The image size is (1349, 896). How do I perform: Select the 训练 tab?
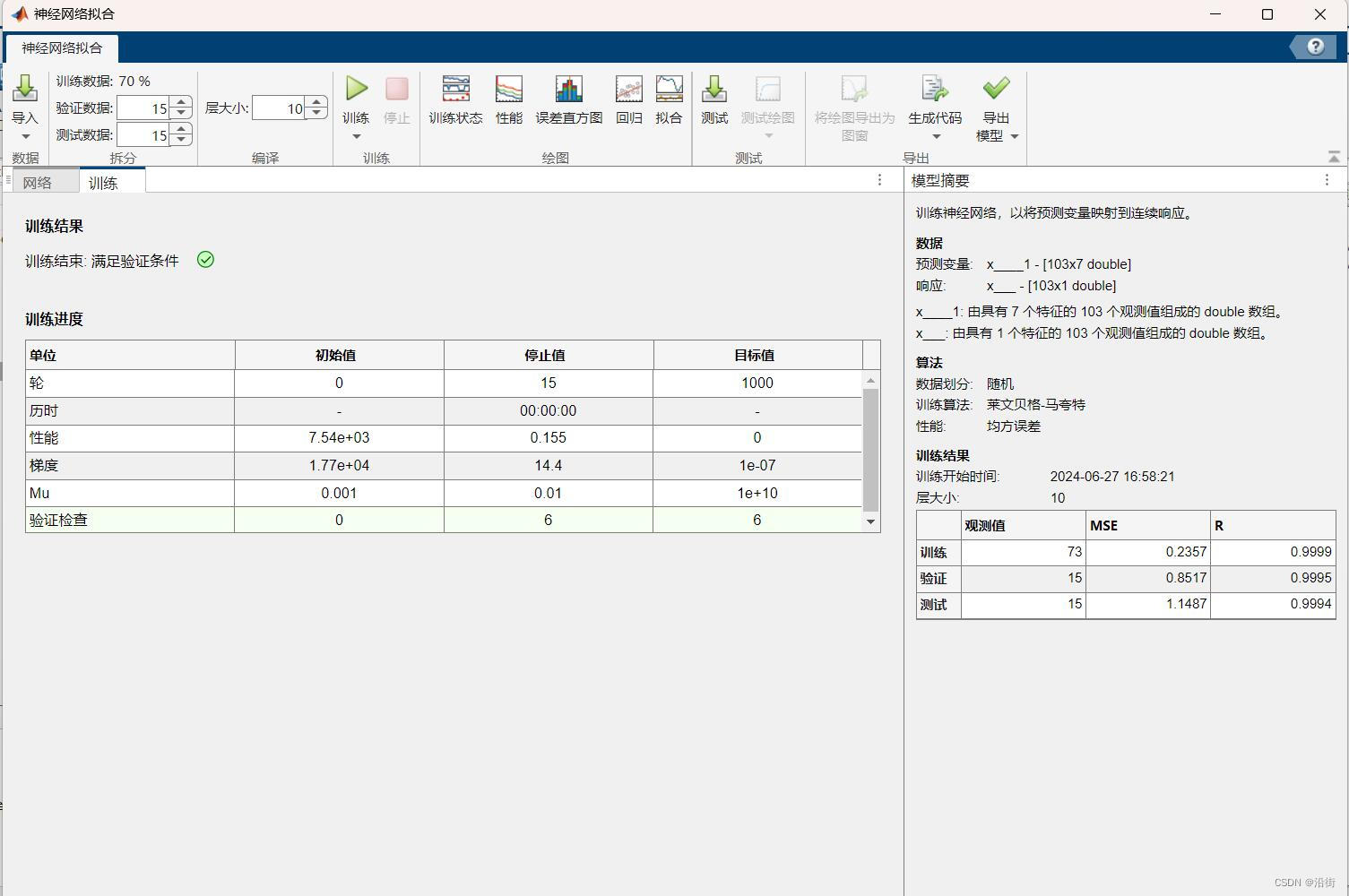104,182
